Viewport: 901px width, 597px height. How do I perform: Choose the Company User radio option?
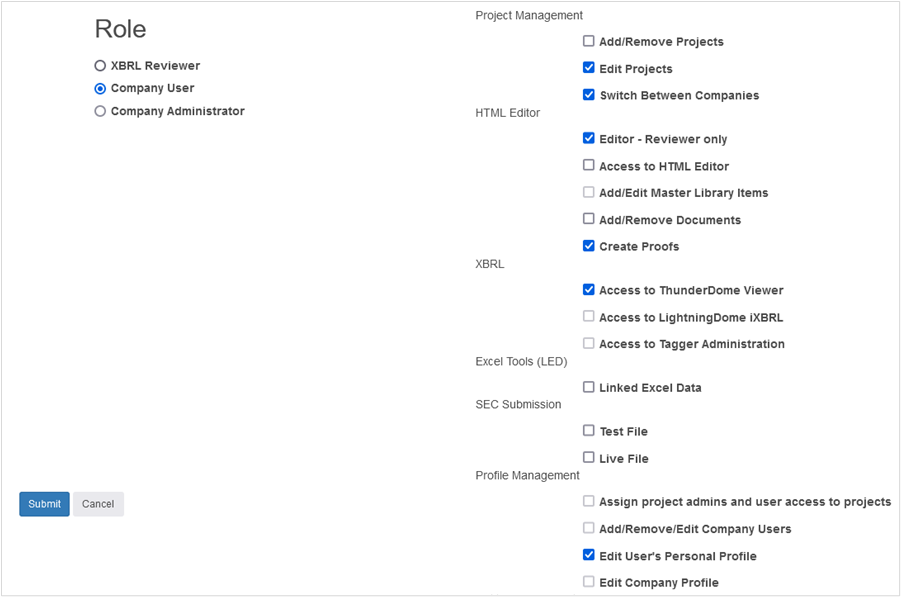click(x=100, y=89)
